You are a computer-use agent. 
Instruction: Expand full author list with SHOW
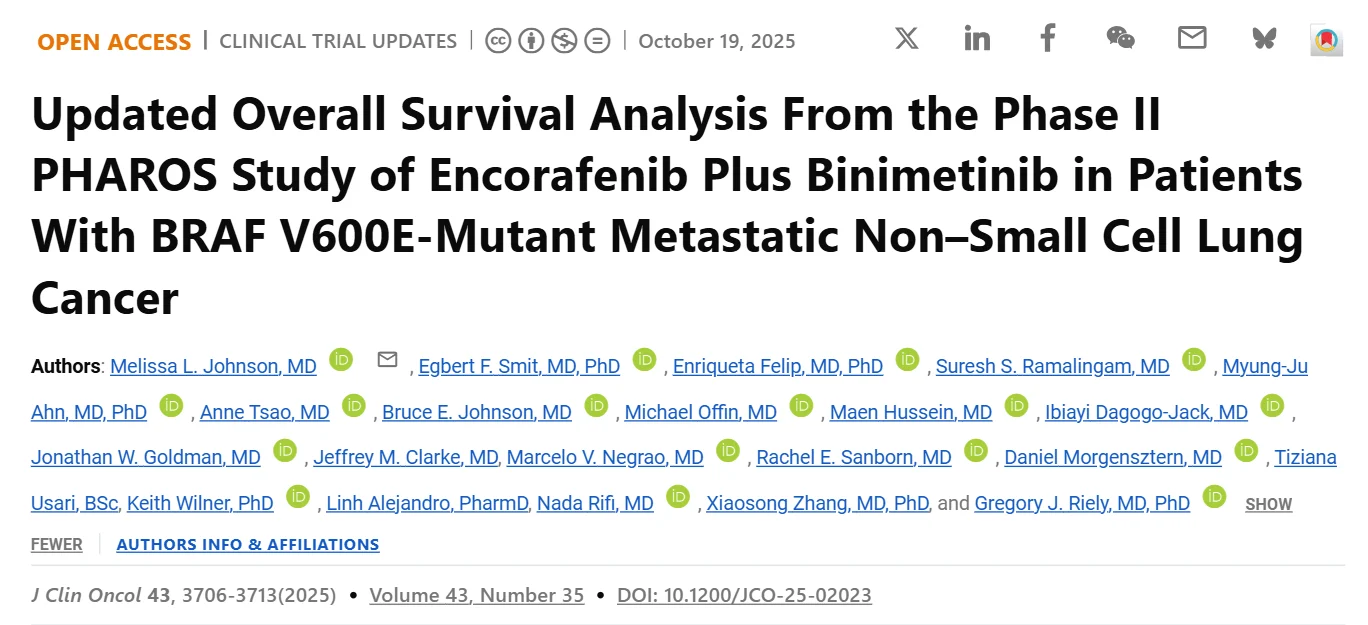[1267, 505]
